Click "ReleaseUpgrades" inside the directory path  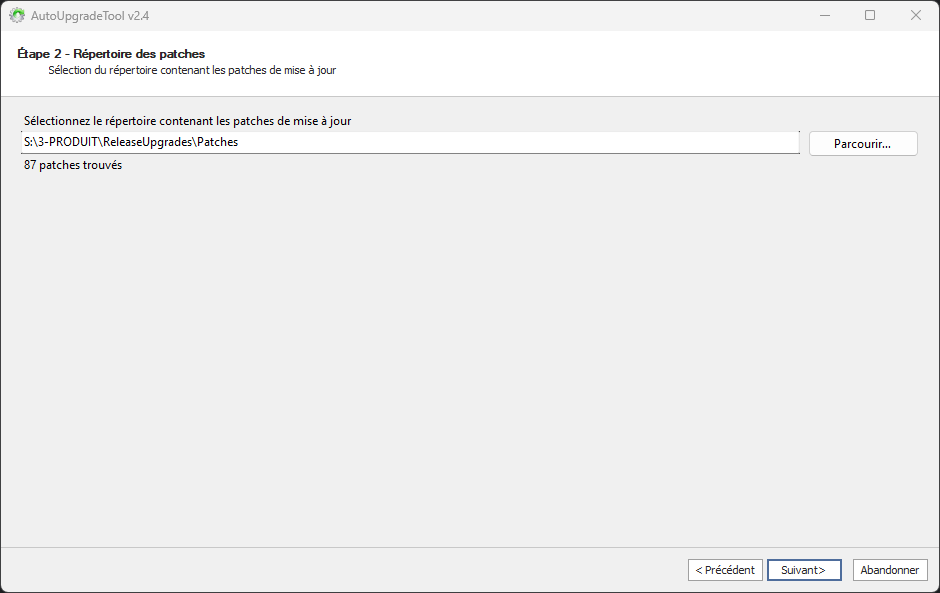click(149, 143)
